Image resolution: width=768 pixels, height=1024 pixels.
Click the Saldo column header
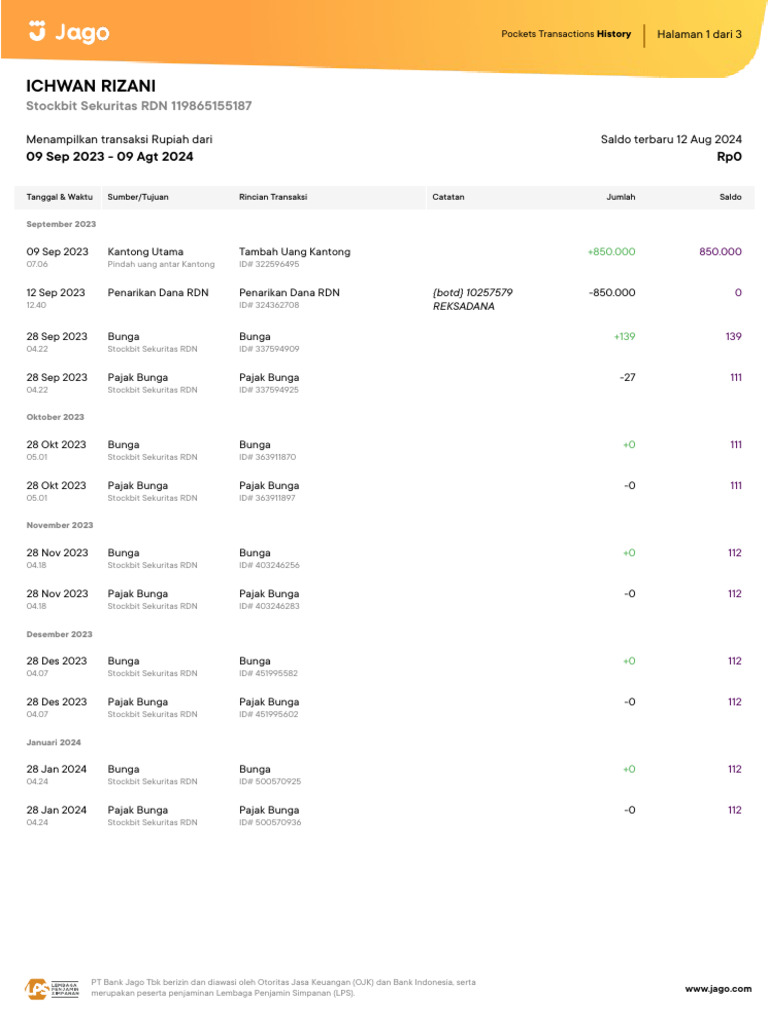pos(730,197)
